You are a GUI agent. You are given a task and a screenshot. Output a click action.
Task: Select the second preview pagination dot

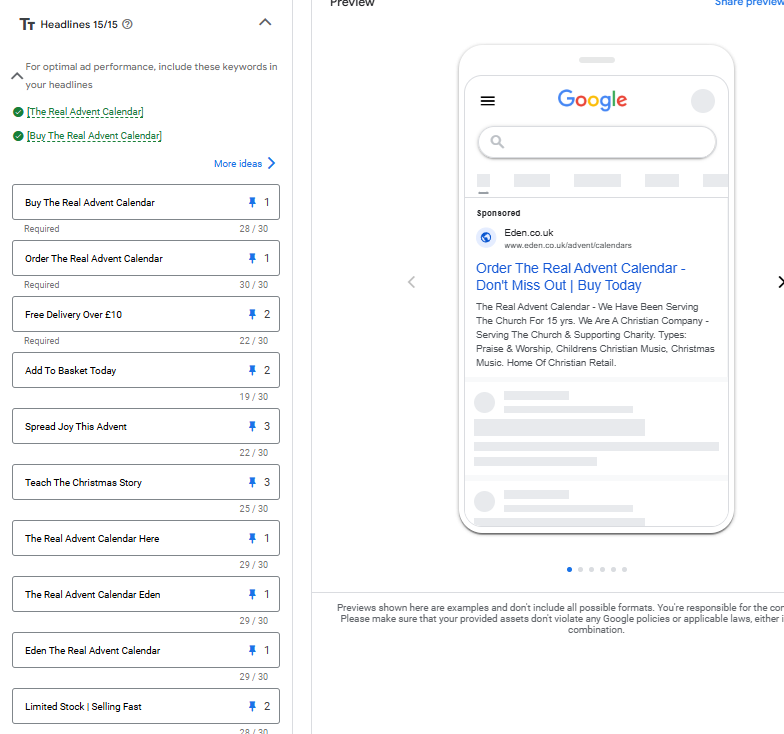click(x=580, y=570)
